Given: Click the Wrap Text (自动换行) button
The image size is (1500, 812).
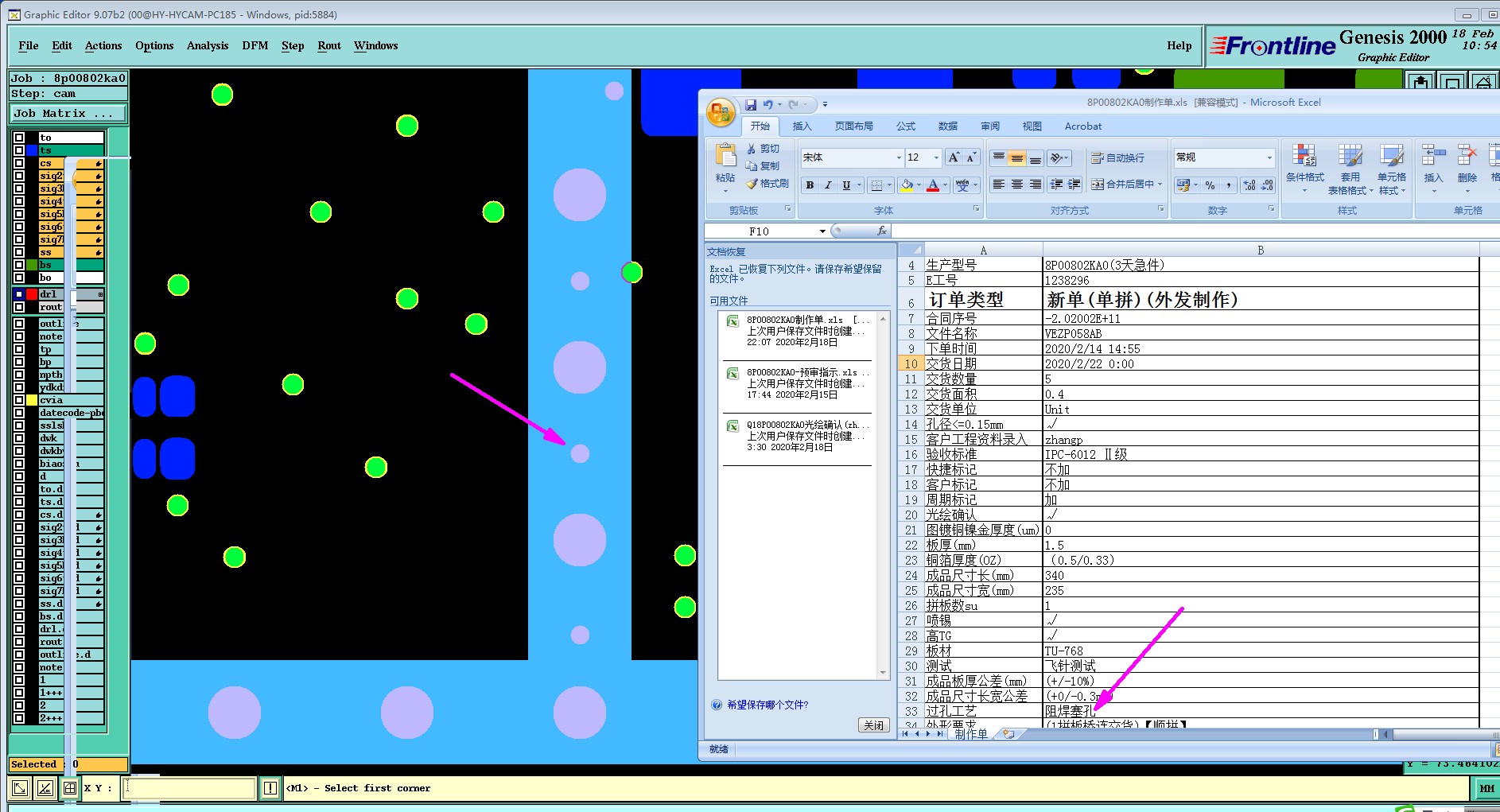Looking at the screenshot, I should [x=1117, y=158].
